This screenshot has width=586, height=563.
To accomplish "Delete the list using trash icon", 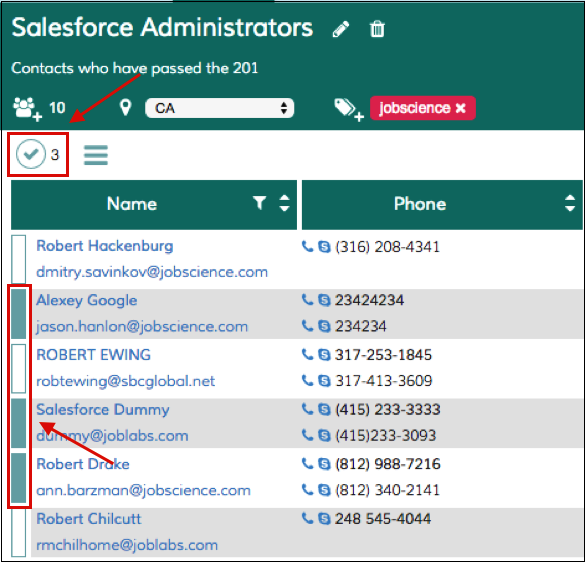I will [x=377, y=29].
